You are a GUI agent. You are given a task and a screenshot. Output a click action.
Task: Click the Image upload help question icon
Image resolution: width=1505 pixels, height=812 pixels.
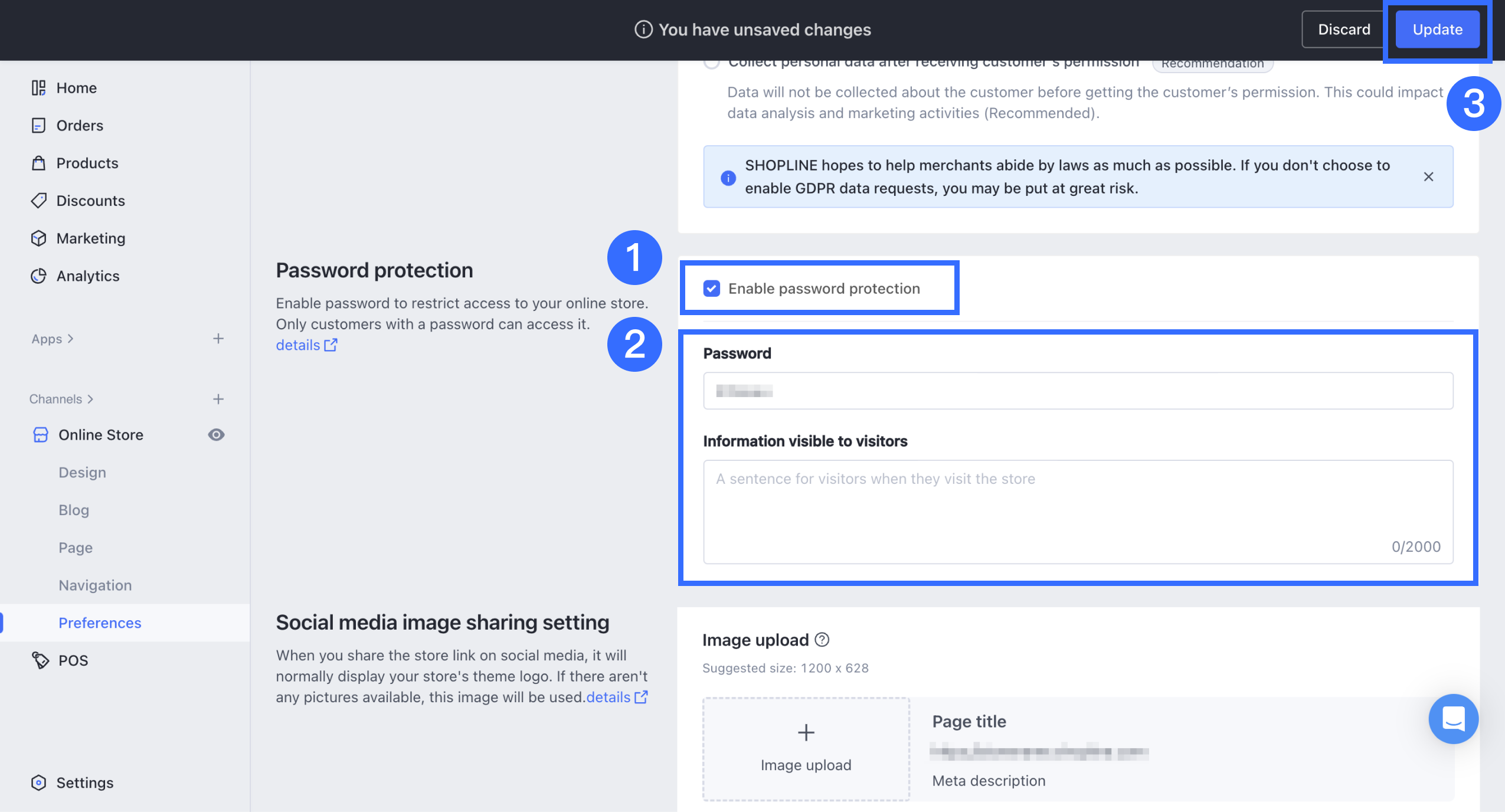point(822,640)
